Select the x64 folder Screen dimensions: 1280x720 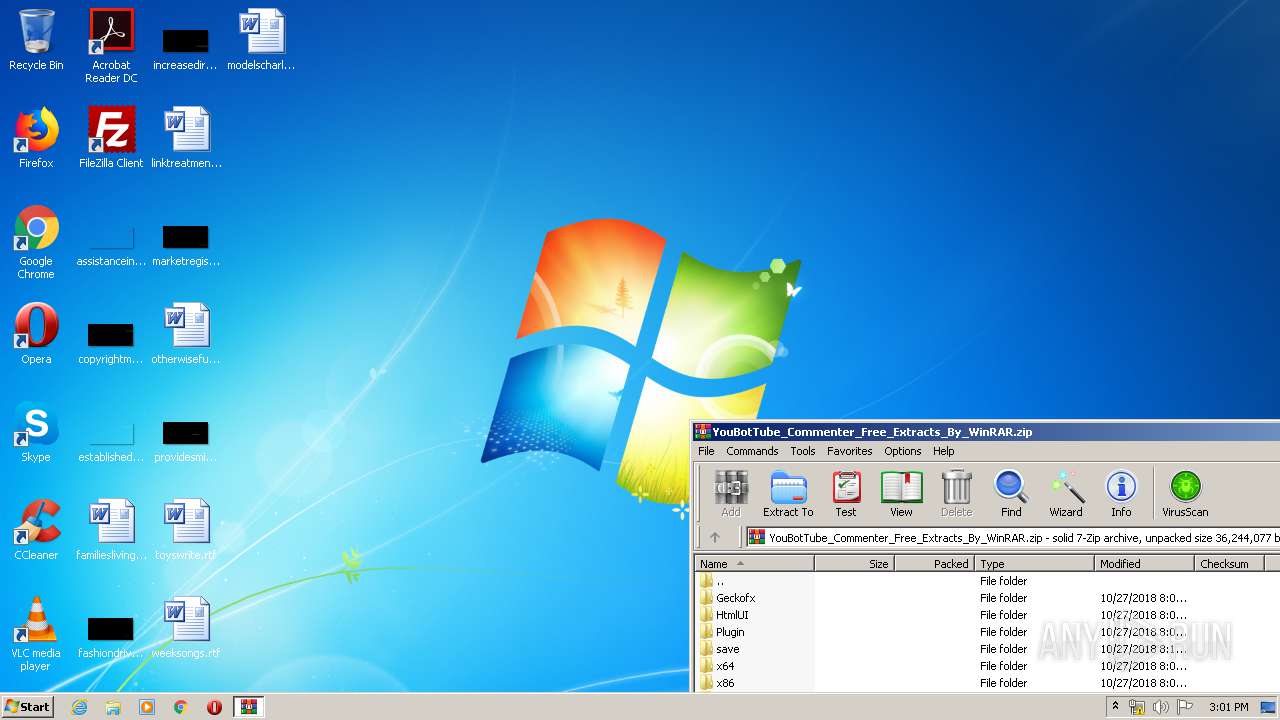coord(987,666)
